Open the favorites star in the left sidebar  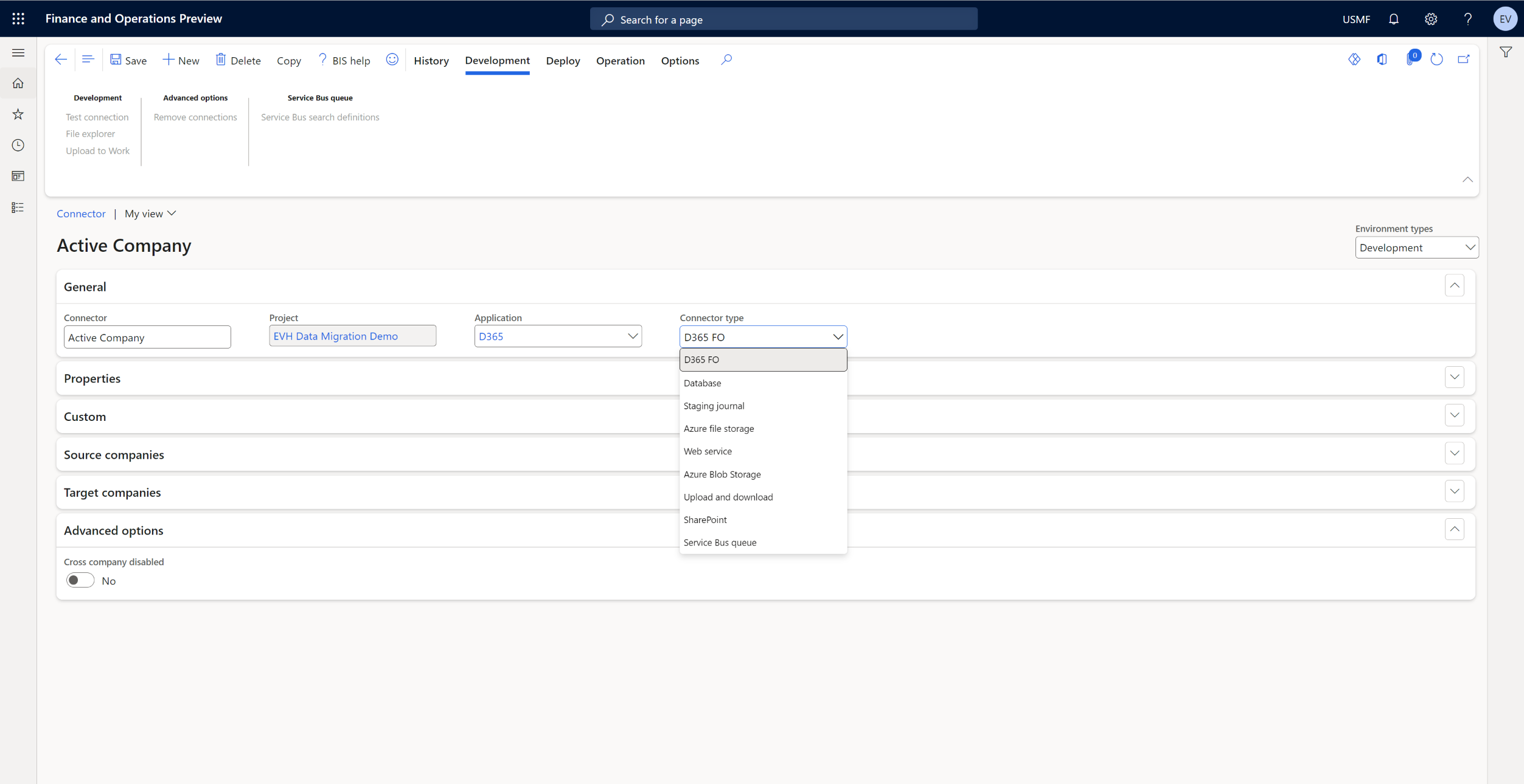point(18,114)
